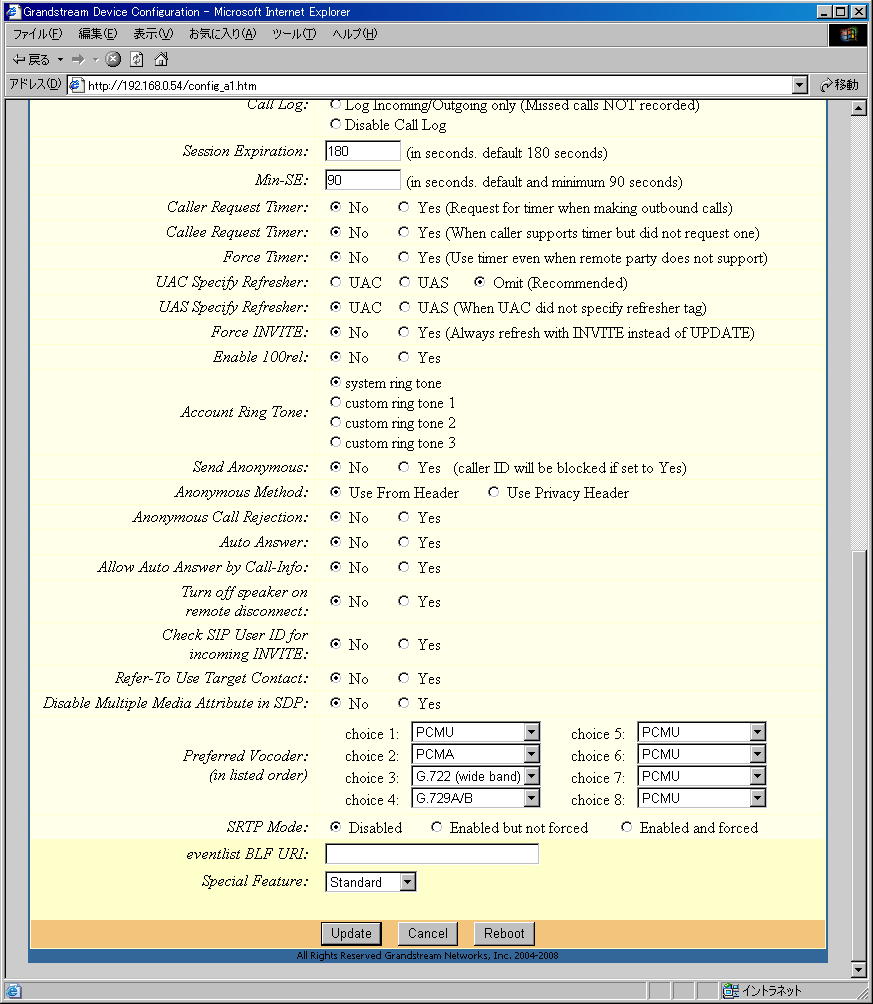Viewport: 873px width, 1004px height.
Task: Expand vocoder choice 8 dropdown
Action: [x=757, y=798]
